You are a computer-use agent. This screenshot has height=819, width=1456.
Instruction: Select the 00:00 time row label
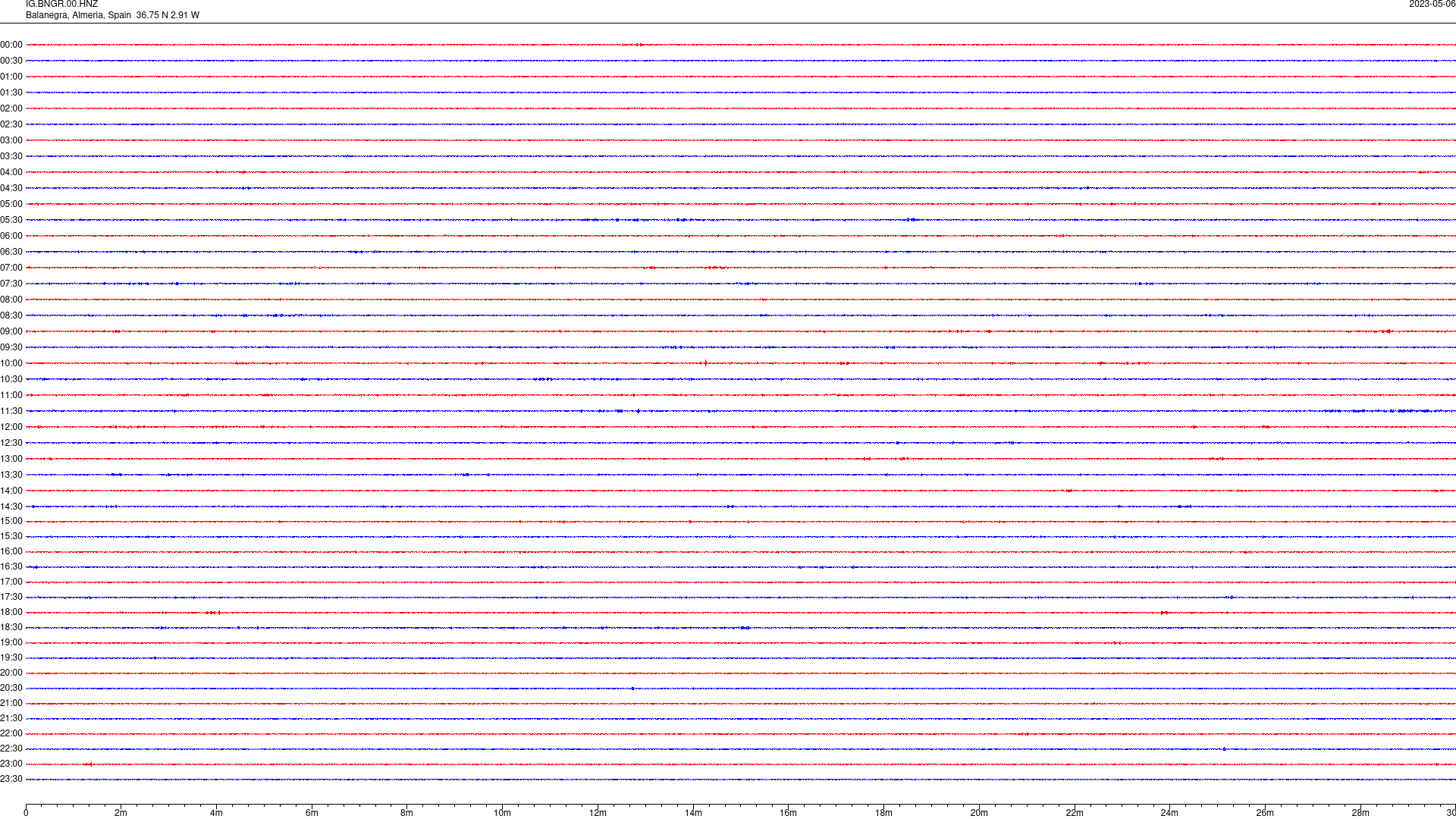[x=11, y=45]
